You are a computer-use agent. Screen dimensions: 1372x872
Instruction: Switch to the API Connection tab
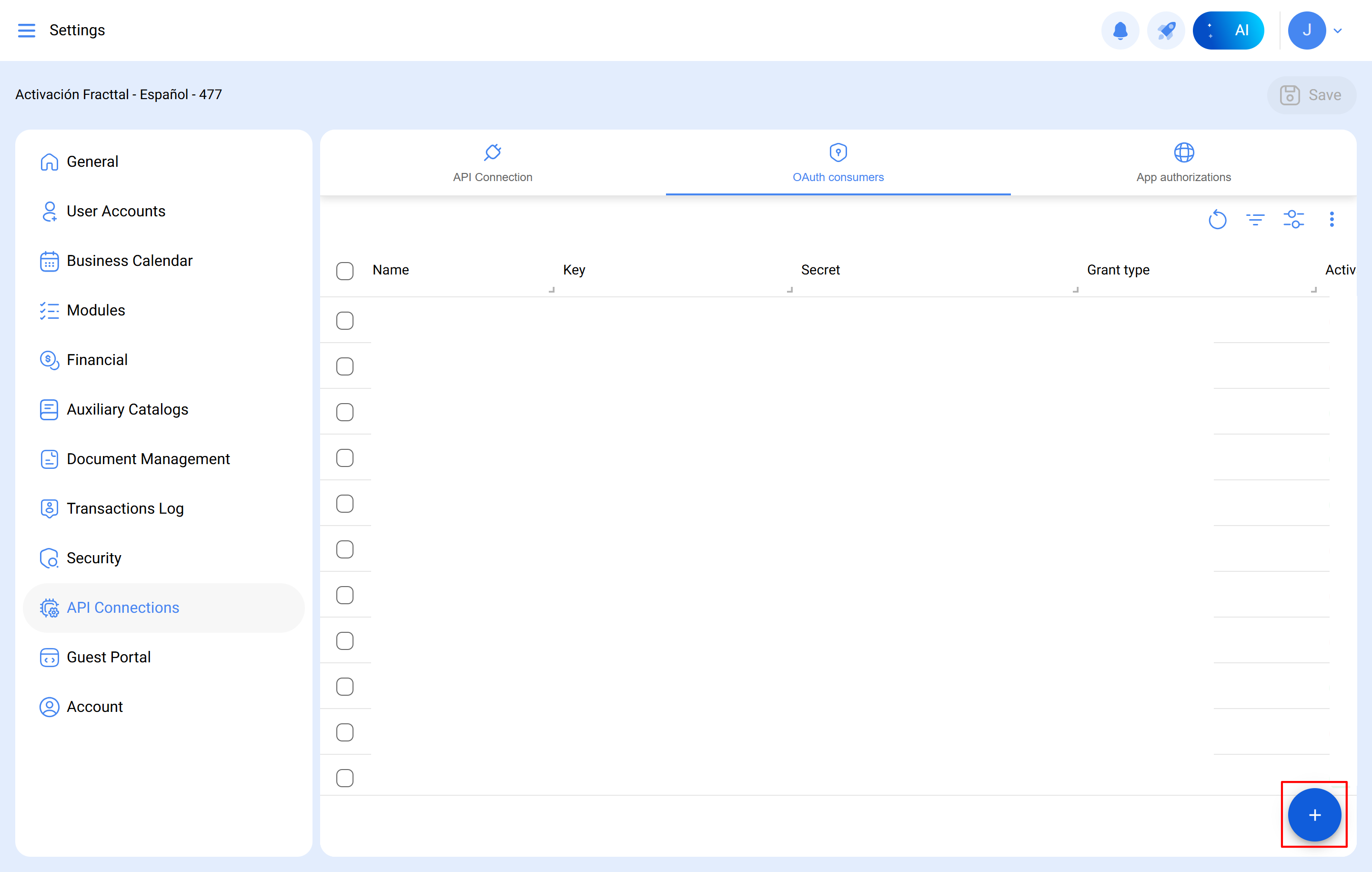(x=492, y=163)
